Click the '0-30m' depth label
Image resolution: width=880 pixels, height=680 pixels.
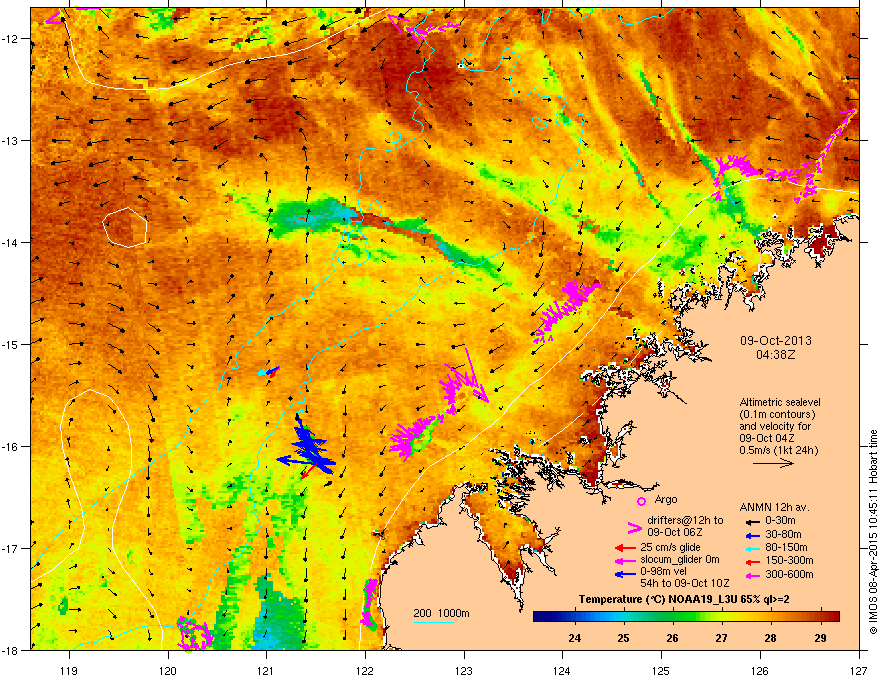[x=780, y=521]
